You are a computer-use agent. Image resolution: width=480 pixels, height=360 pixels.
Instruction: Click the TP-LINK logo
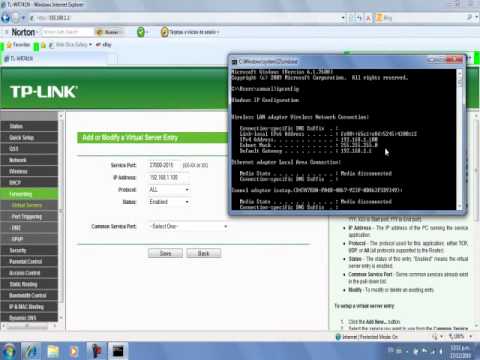click(x=44, y=92)
